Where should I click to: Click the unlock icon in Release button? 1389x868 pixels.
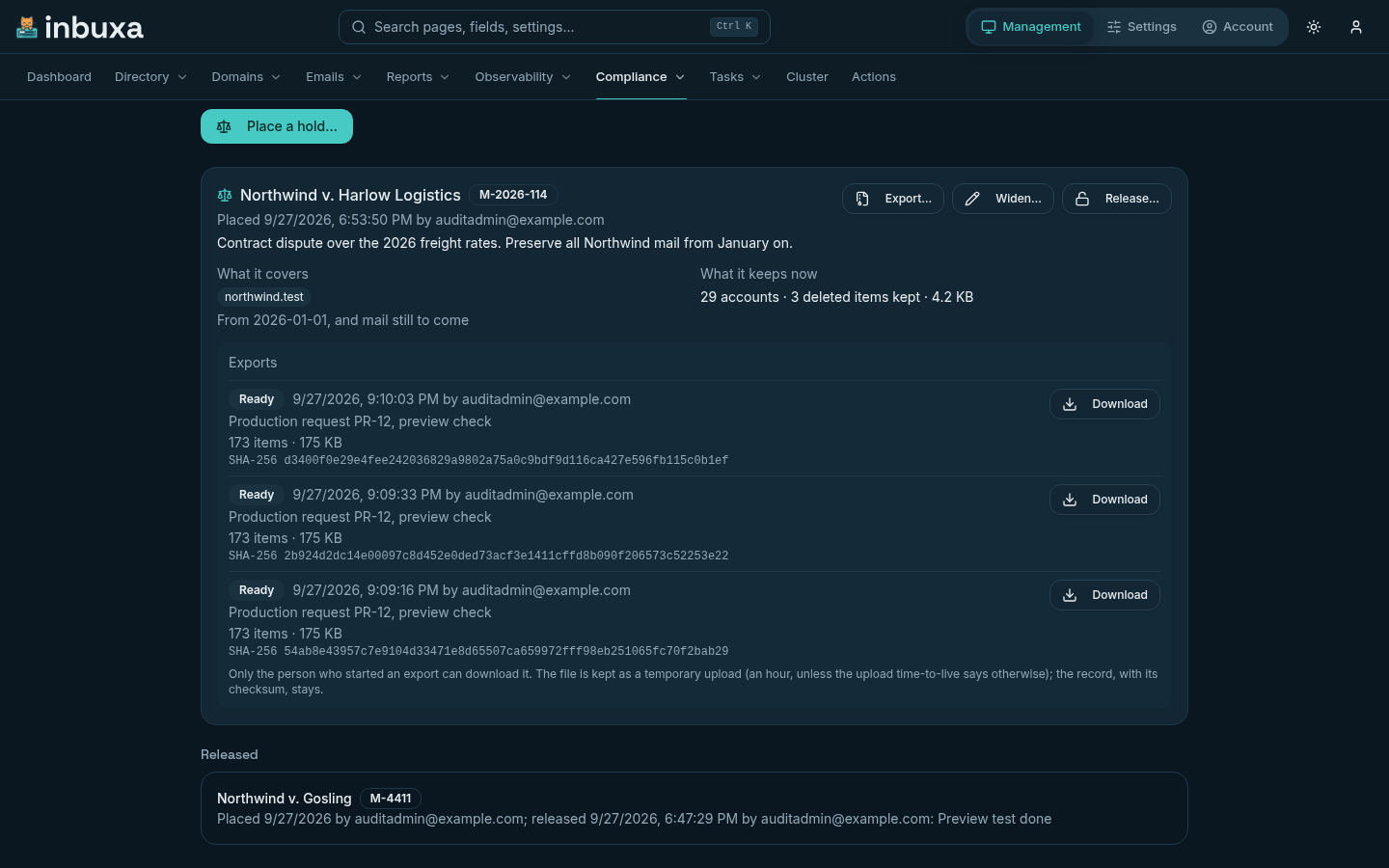pyautogui.click(x=1082, y=199)
